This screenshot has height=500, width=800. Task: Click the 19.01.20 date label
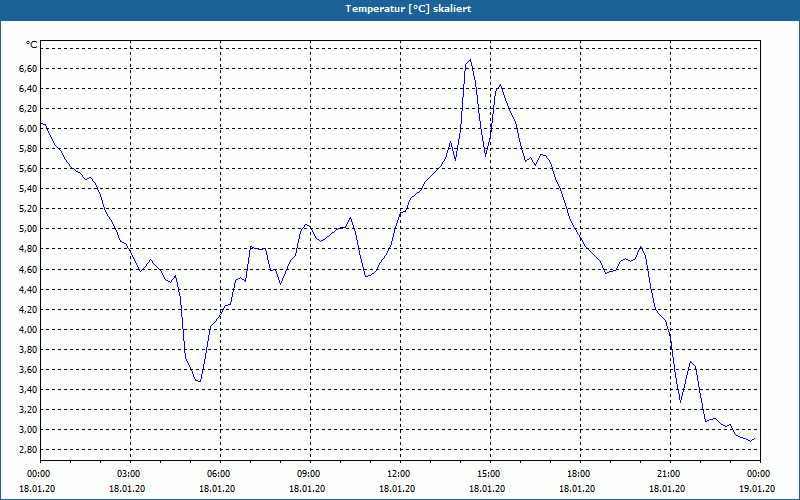[x=757, y=489]
